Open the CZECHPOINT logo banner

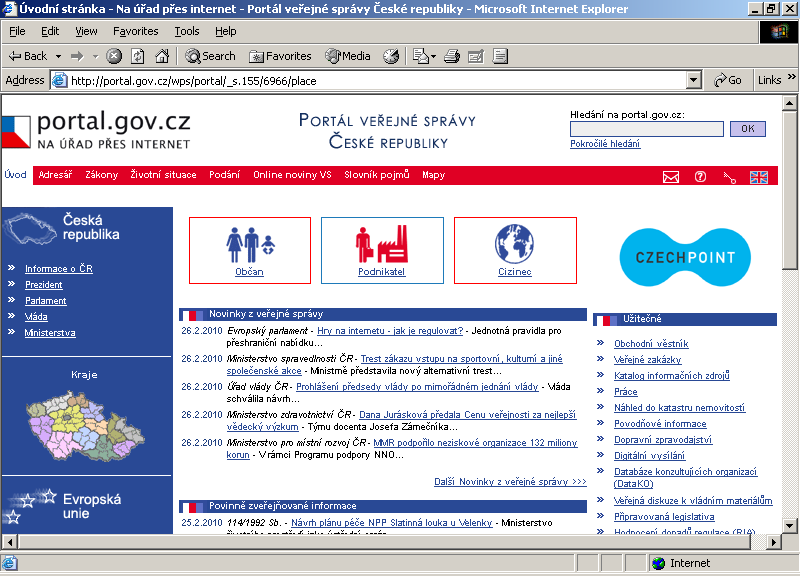(x=685, y=257)
